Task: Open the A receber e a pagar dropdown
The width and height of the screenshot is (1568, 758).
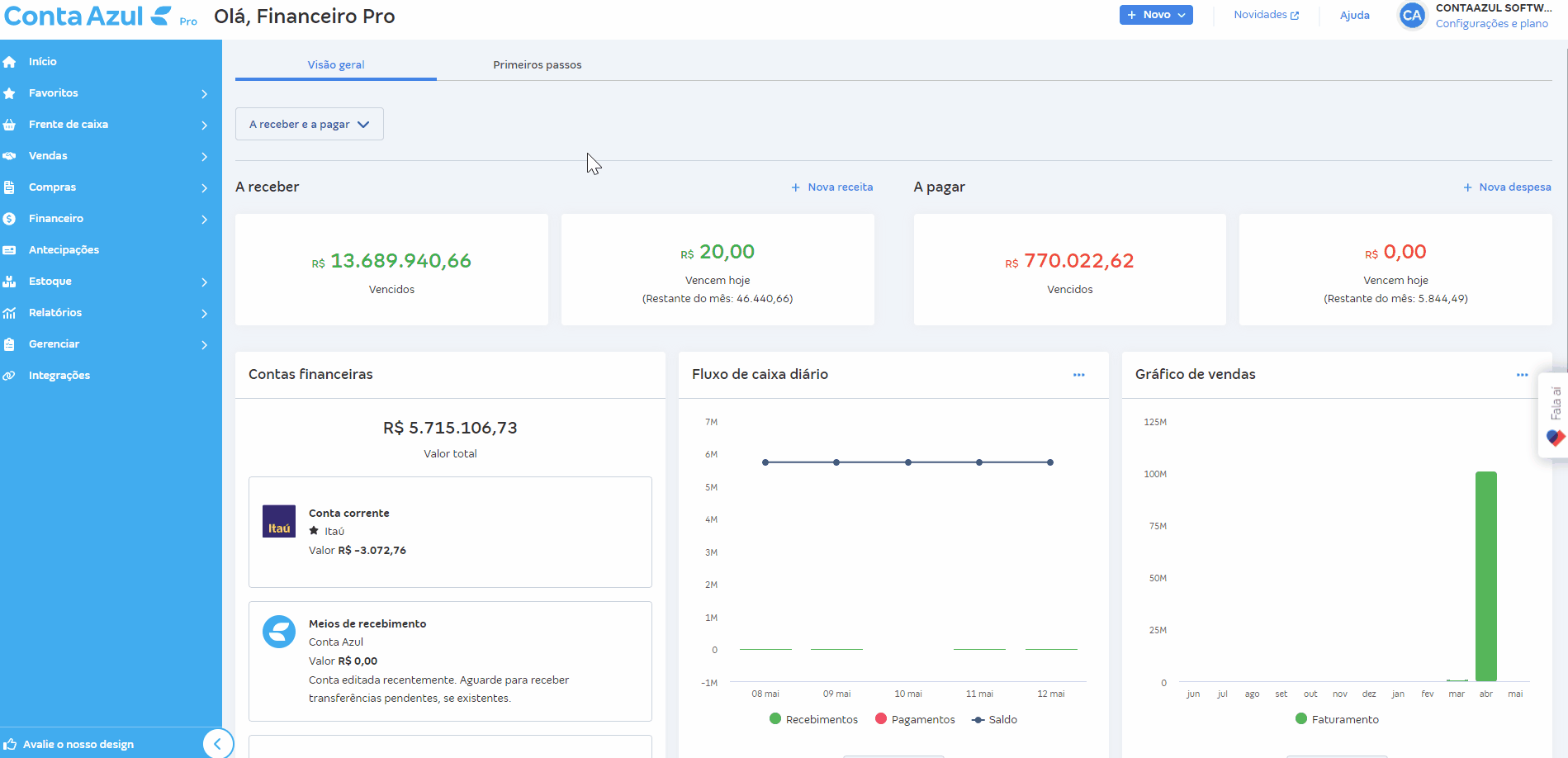Action: pyautogui.click(x=309, y=124)
